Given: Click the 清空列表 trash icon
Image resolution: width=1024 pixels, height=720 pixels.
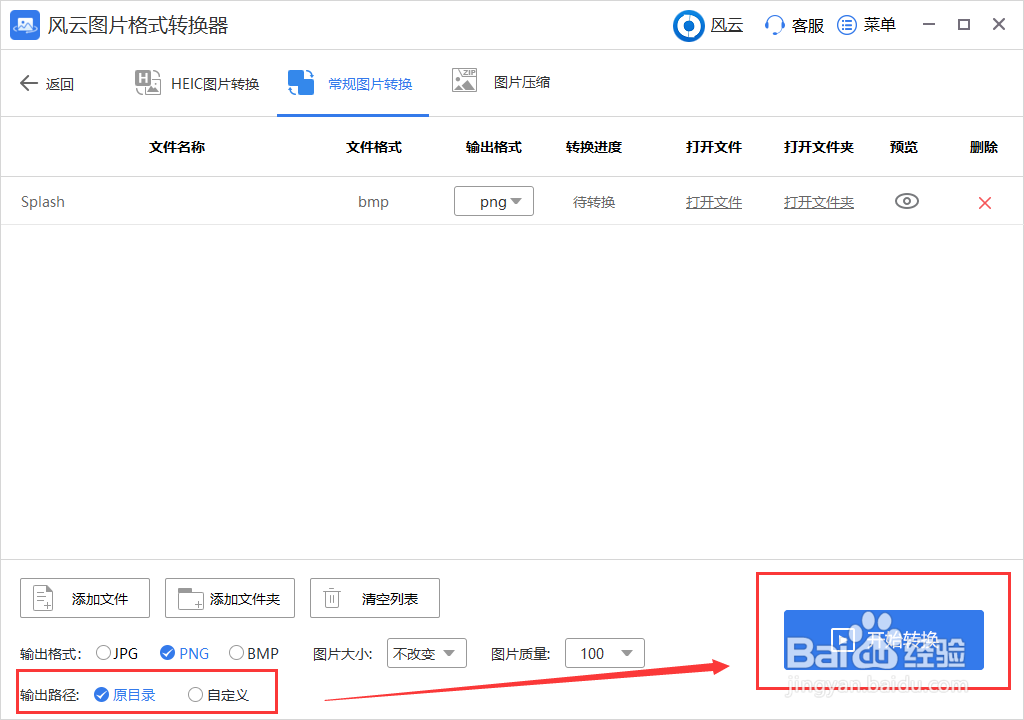Looking at the screenshot, I should 331,598.
